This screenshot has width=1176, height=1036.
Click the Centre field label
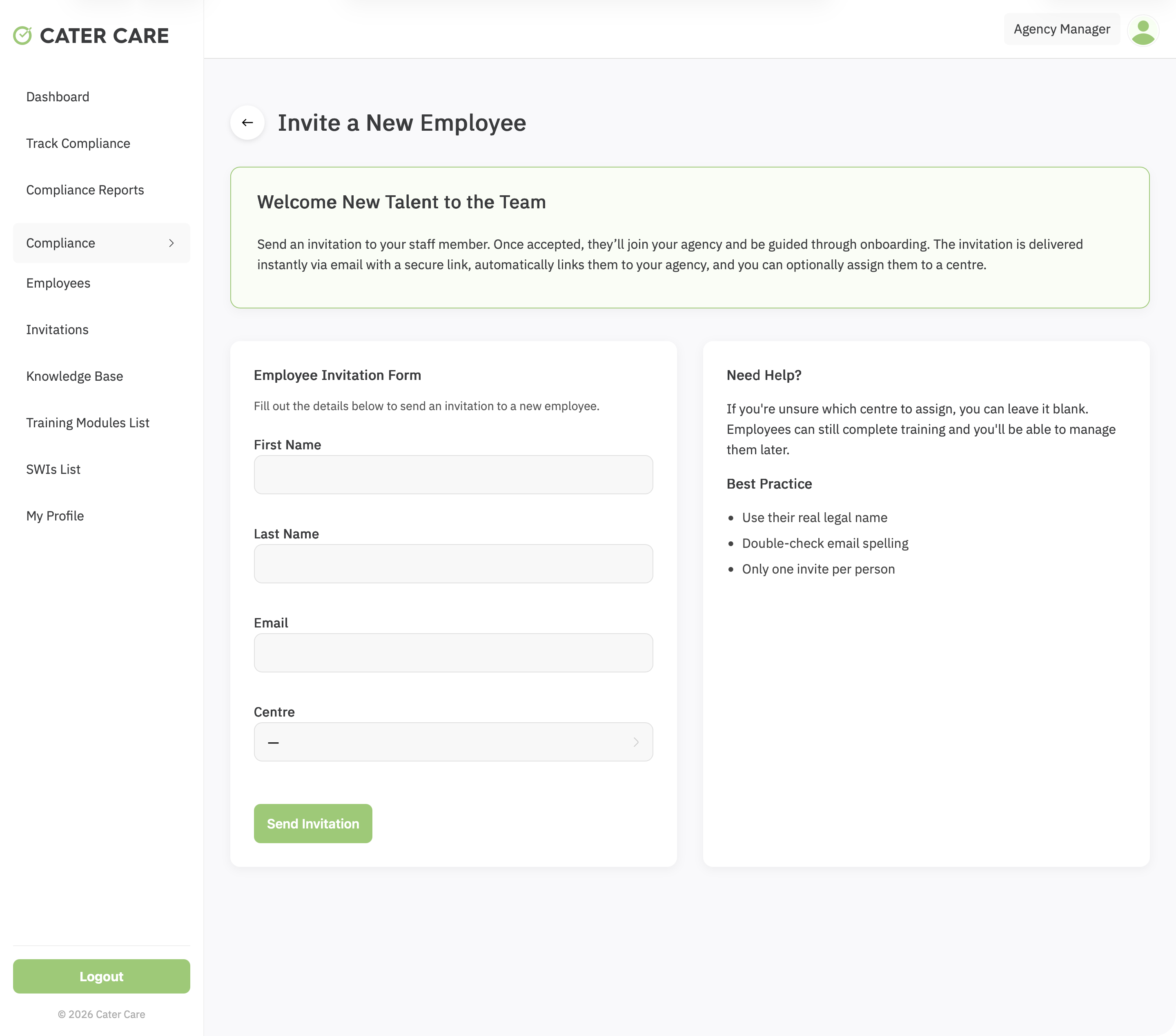coord(274,712)
